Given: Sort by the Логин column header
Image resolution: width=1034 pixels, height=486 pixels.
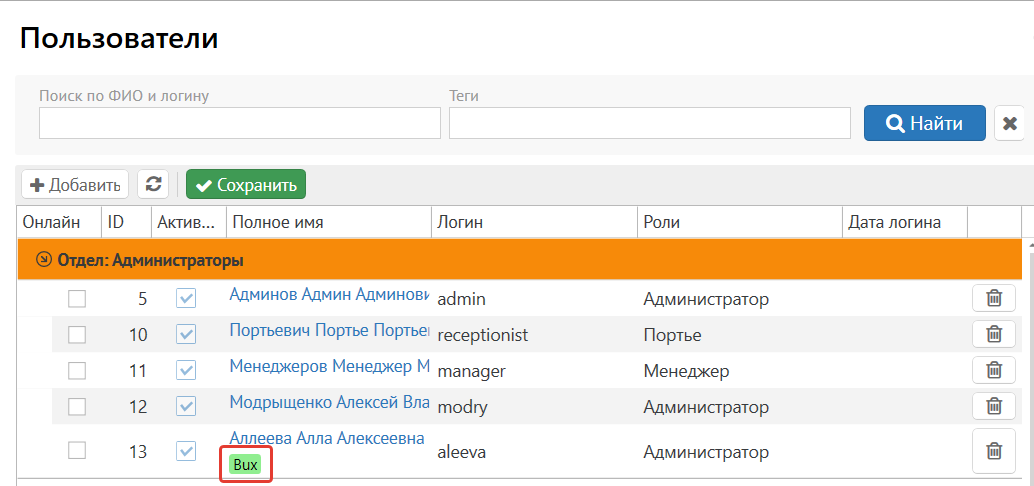Looking at the screenshot, I should [x=461, y=222].
